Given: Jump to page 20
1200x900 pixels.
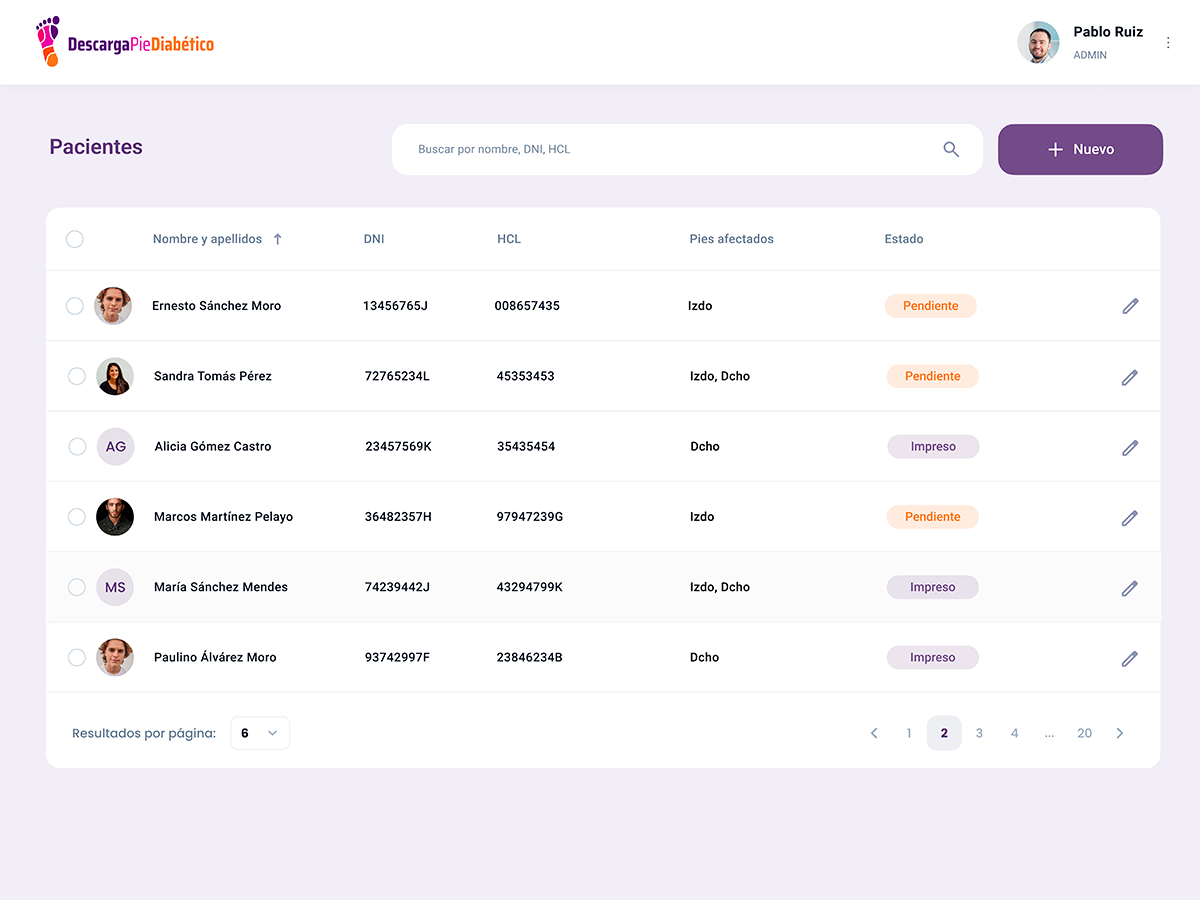Looking at the screenshot, I should 1084,733.
